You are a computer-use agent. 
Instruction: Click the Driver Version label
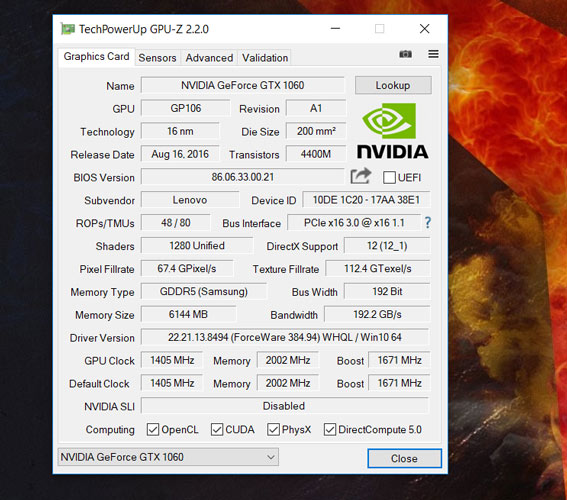click(x=102, y=338)
